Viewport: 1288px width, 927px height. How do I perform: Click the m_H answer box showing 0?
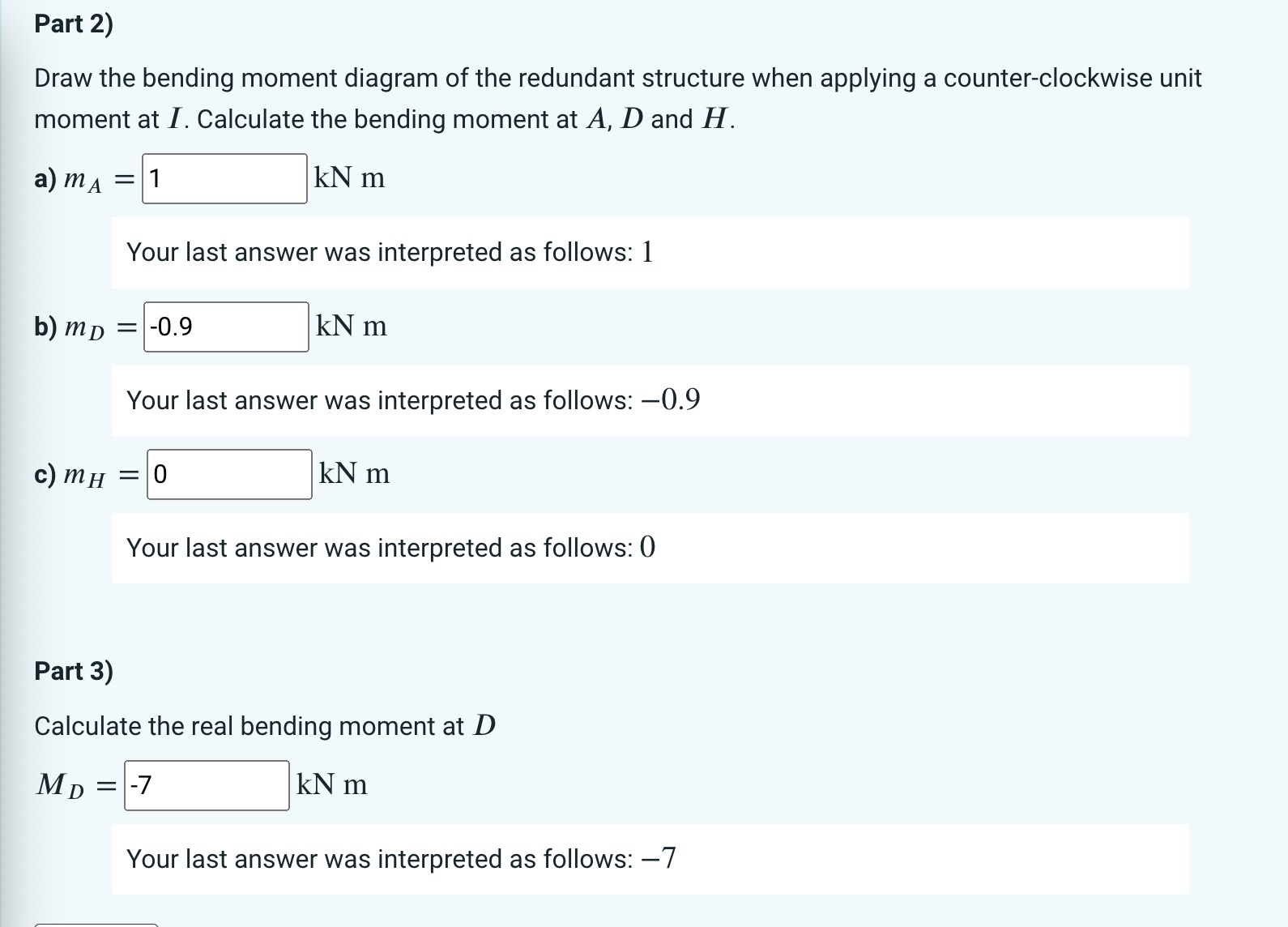coord(229,475)
